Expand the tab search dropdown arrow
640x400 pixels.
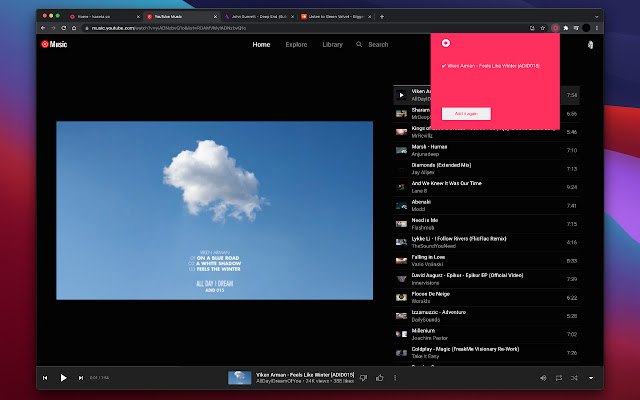click(597, 17)
